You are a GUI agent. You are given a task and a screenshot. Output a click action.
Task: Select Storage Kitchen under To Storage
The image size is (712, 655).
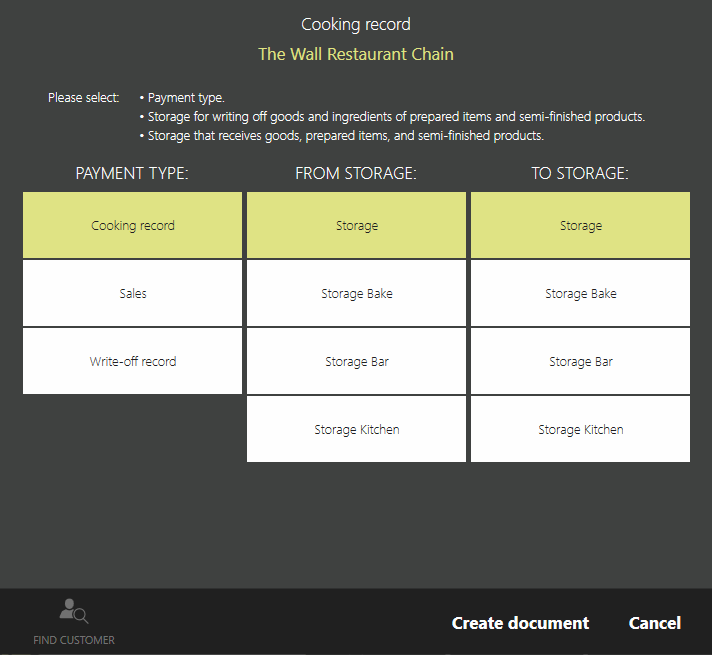pyautogui.click(x=580, y=430)
